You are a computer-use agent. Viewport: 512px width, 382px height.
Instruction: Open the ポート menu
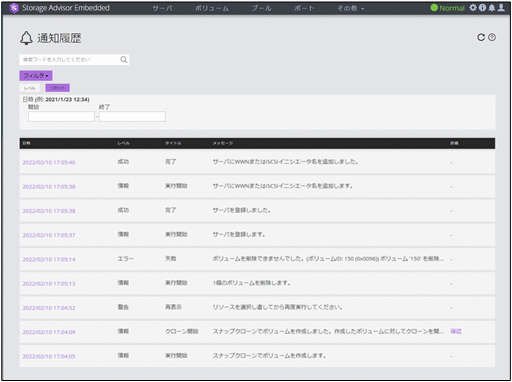[x=304, y=8]
